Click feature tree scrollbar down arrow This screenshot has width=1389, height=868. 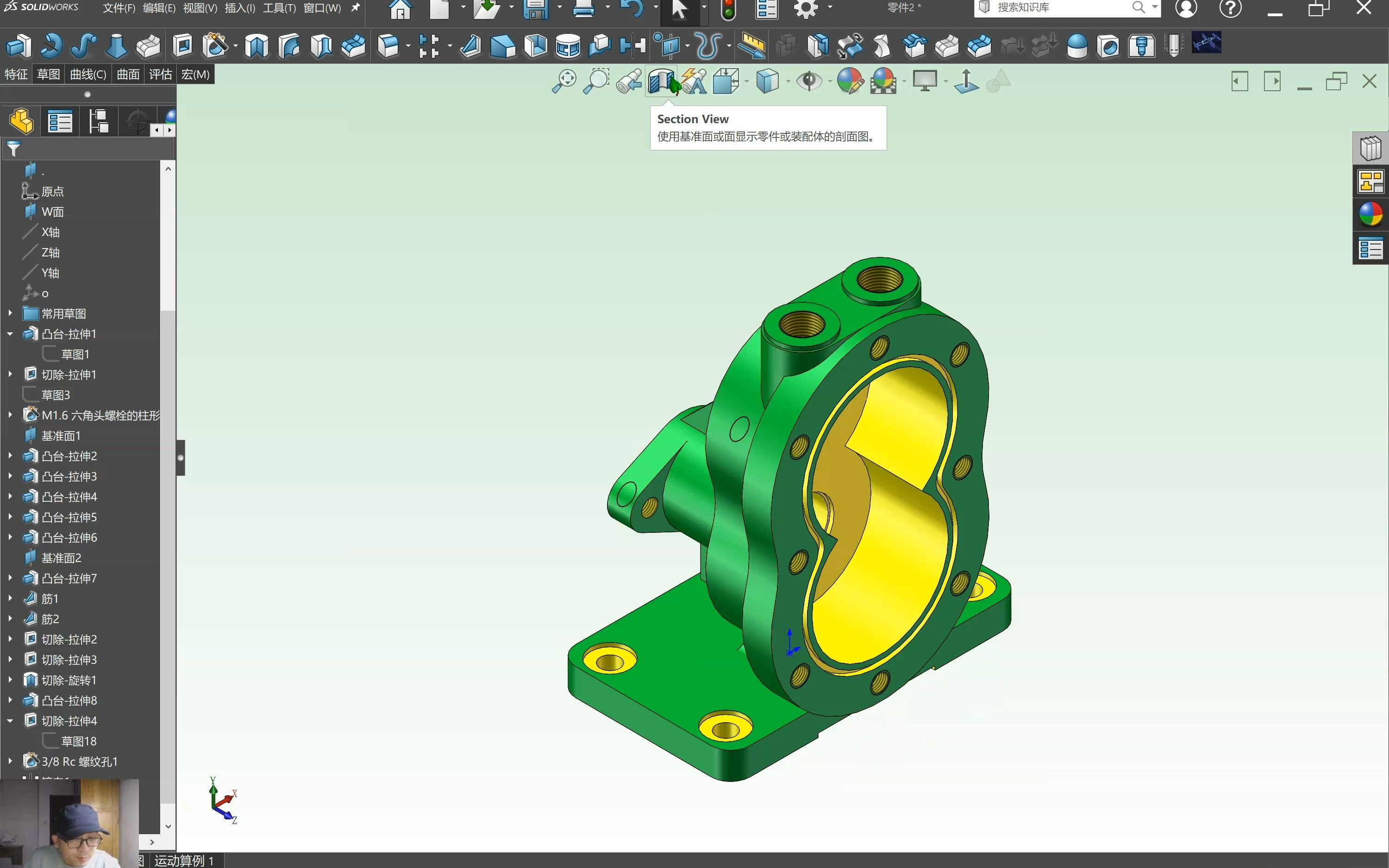[x=168, y=827]
